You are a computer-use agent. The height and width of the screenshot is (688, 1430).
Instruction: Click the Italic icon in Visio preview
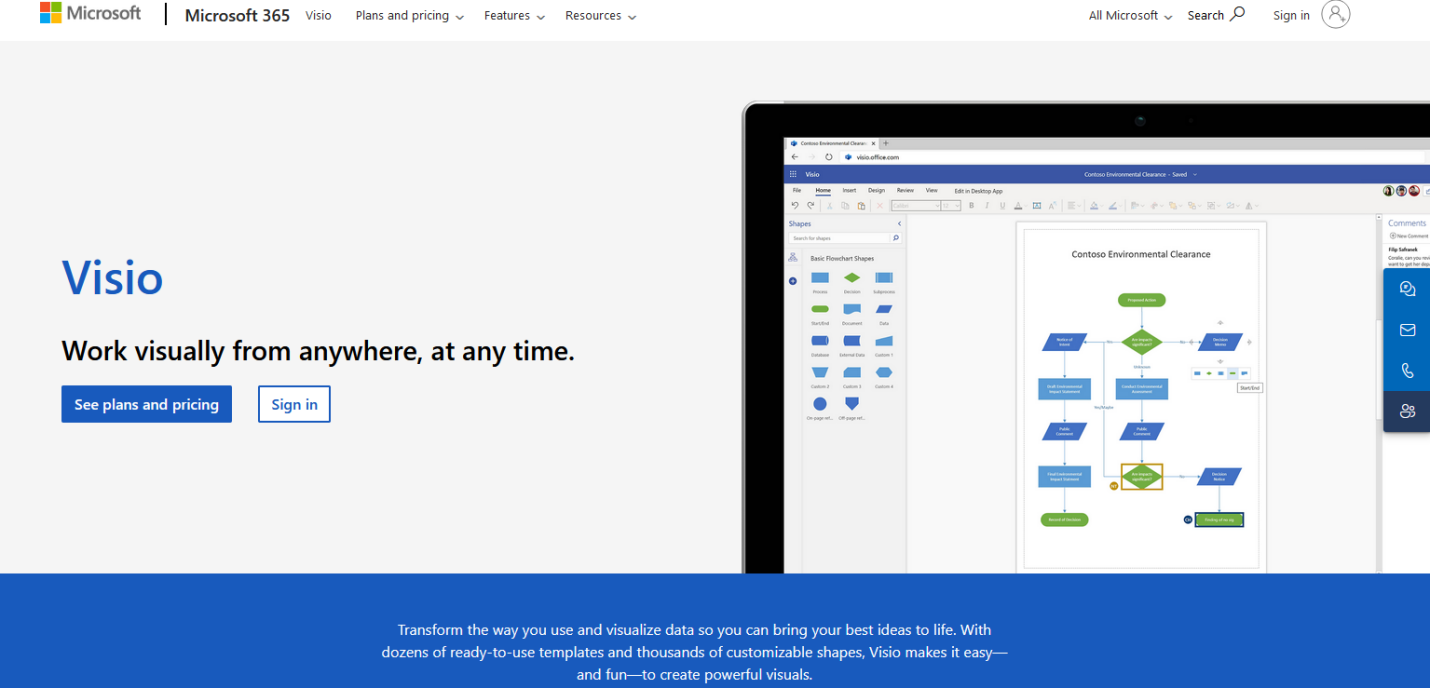pyautogui.click(x=987, y=205)
